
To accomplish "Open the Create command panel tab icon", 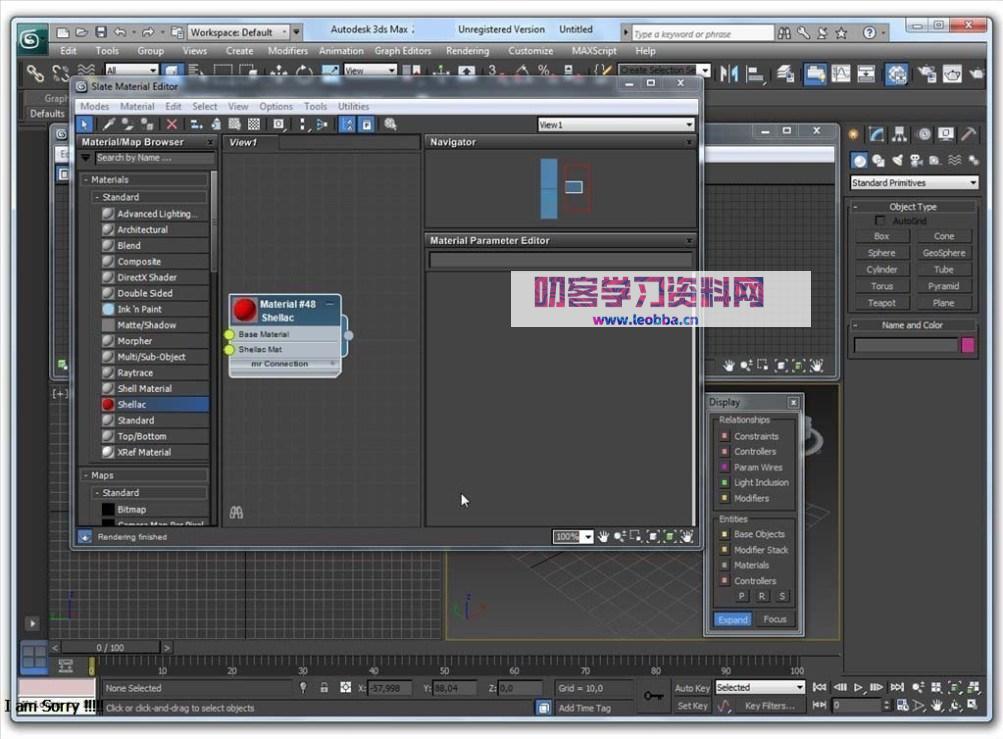I will coord(853,134).
